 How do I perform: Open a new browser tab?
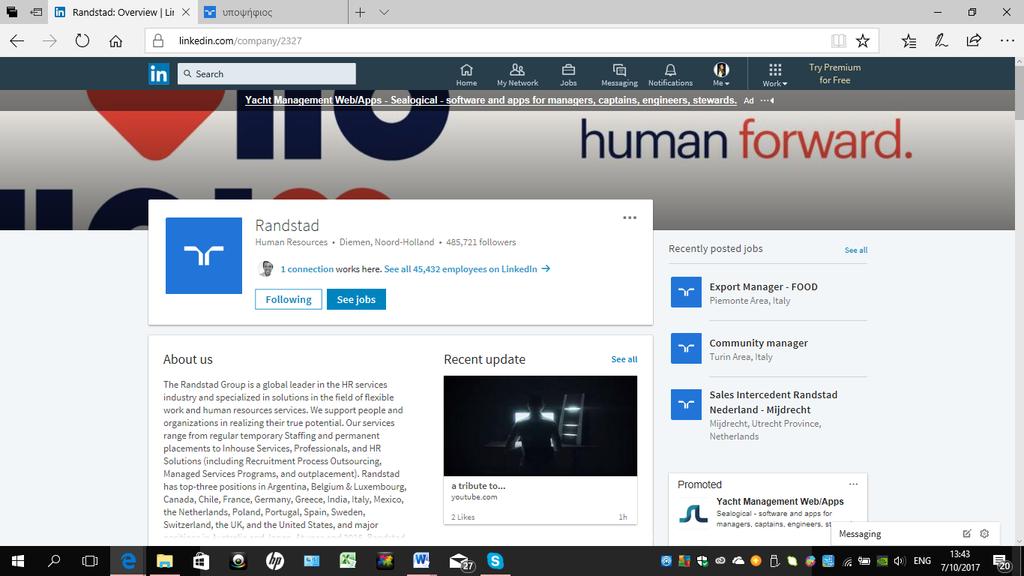pyautogui.click(x=360, y=12)
